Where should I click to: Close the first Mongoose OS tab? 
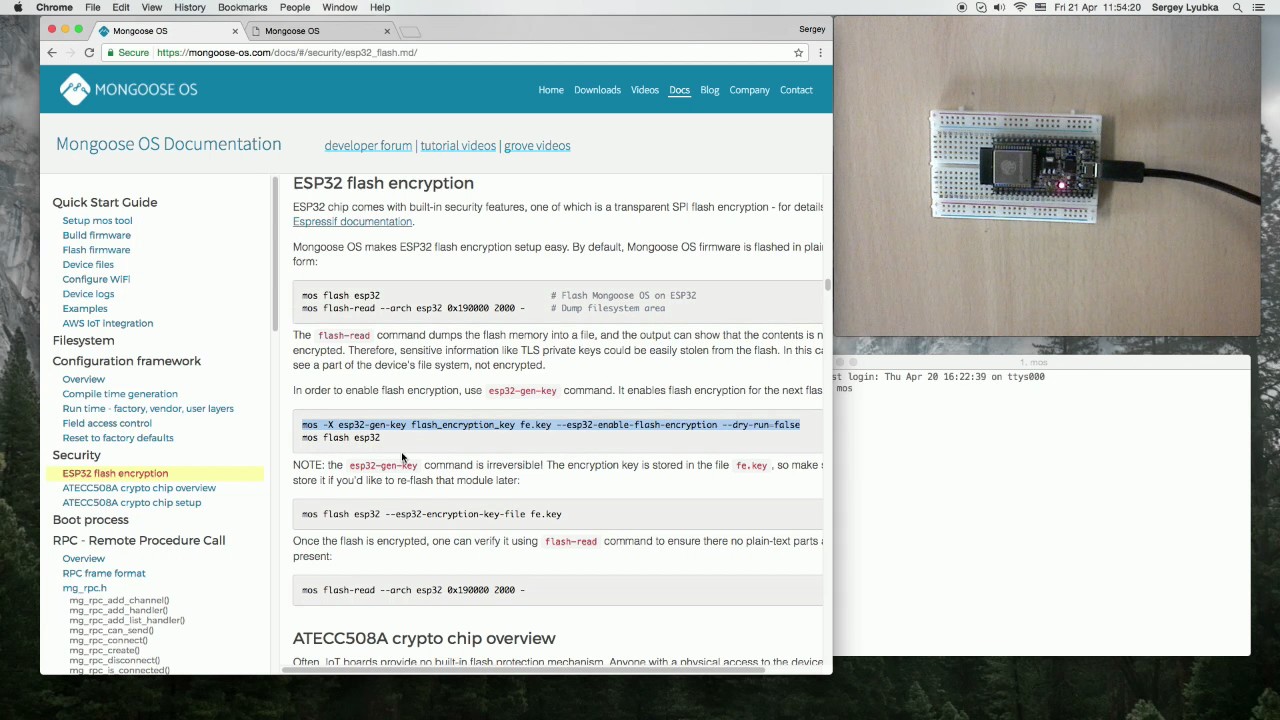point(235,31)
